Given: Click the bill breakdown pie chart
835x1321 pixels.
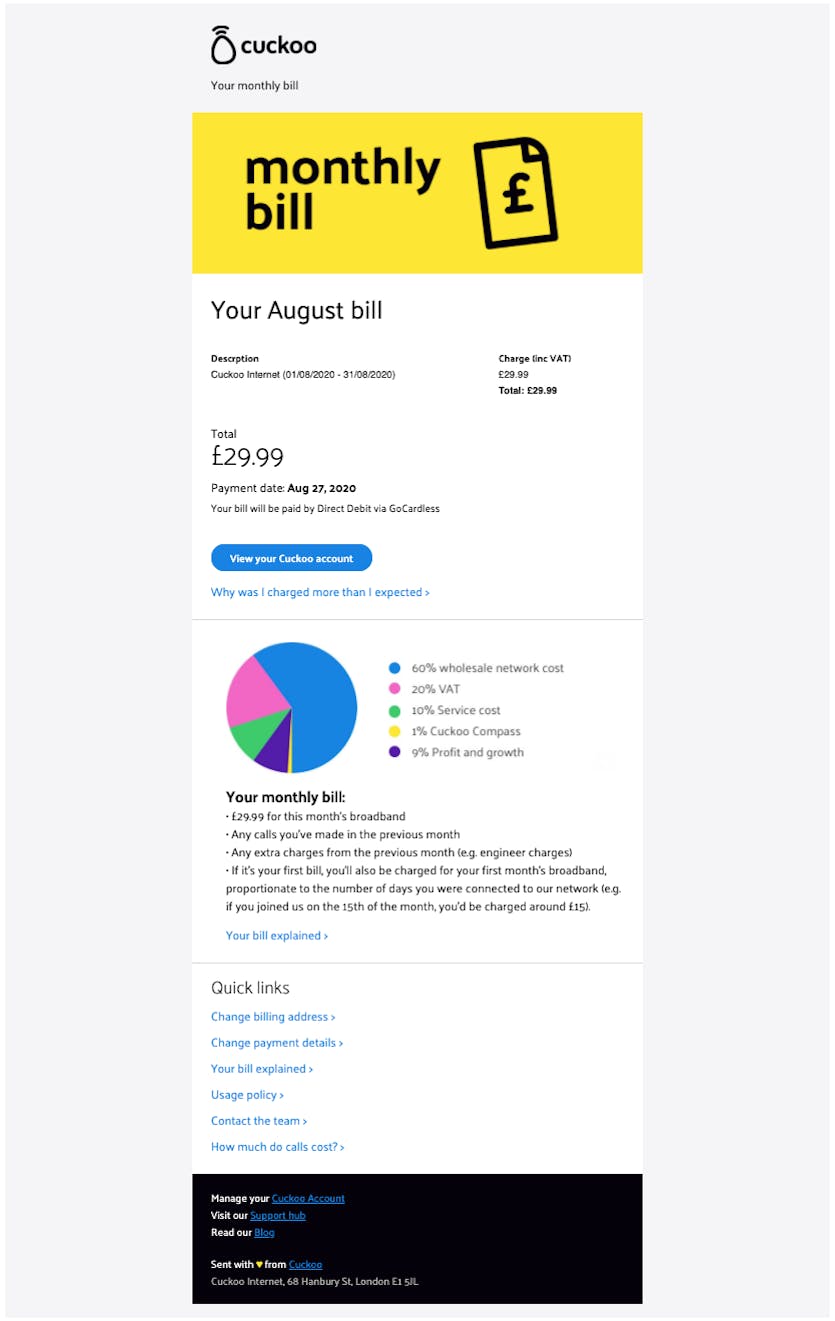Looking at the screenshot, I should [291, 708].
